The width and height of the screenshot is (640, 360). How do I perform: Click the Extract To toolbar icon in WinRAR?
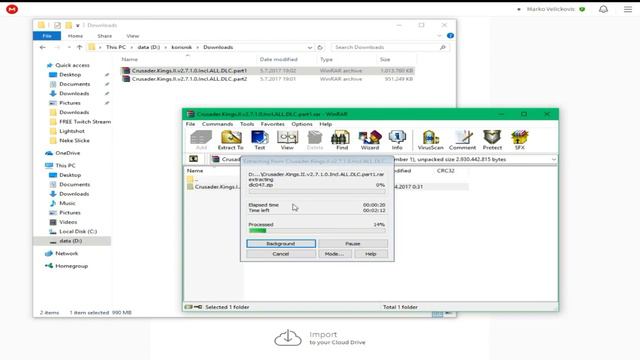231,140
